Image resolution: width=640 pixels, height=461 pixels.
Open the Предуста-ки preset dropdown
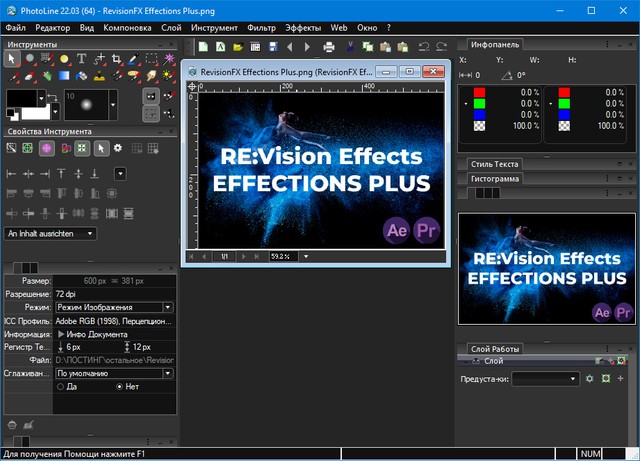[x=545, y=379]
